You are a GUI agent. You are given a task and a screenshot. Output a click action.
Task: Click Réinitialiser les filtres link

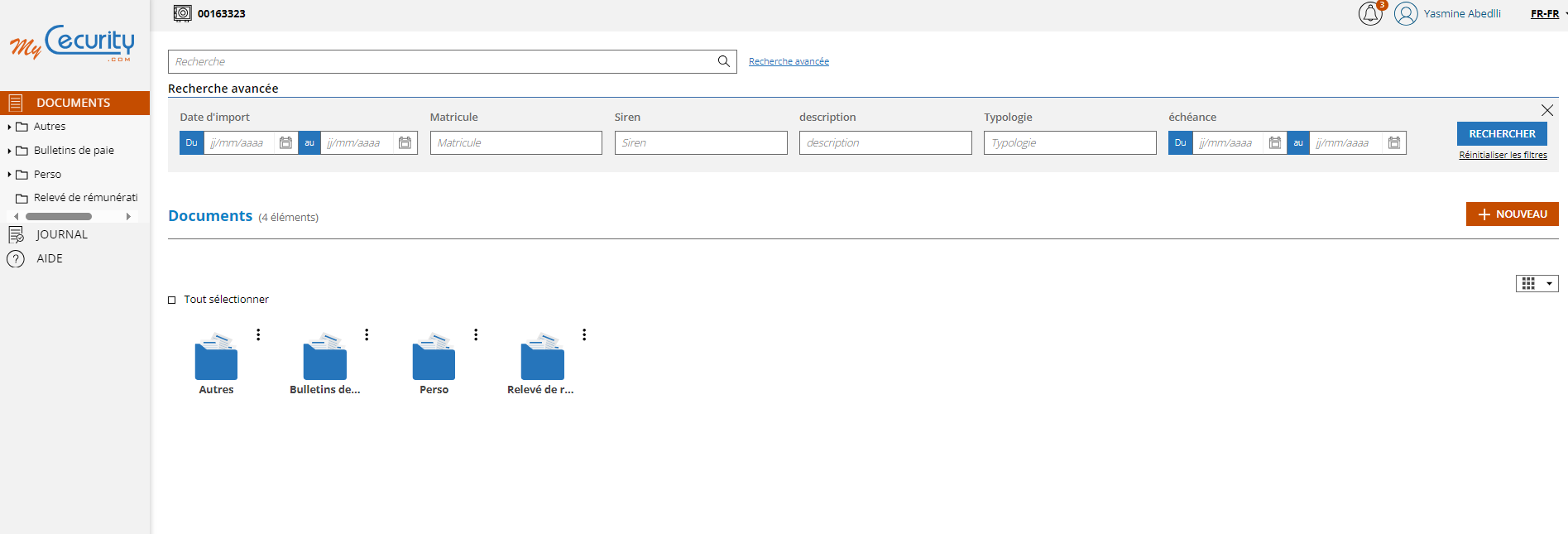tap(1503, 155)
